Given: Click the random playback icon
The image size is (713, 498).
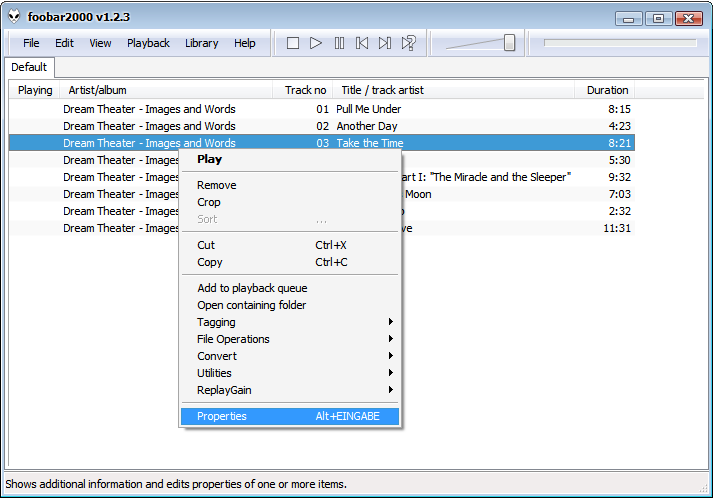Looking at the screenshot, I should click(408, 43).
